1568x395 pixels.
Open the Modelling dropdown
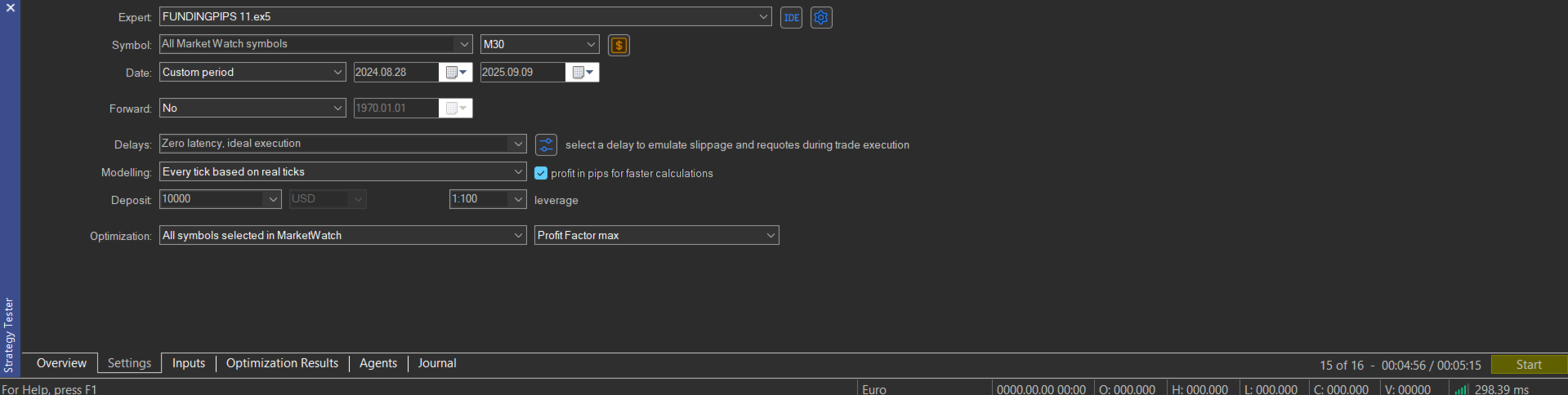point(343,171)
